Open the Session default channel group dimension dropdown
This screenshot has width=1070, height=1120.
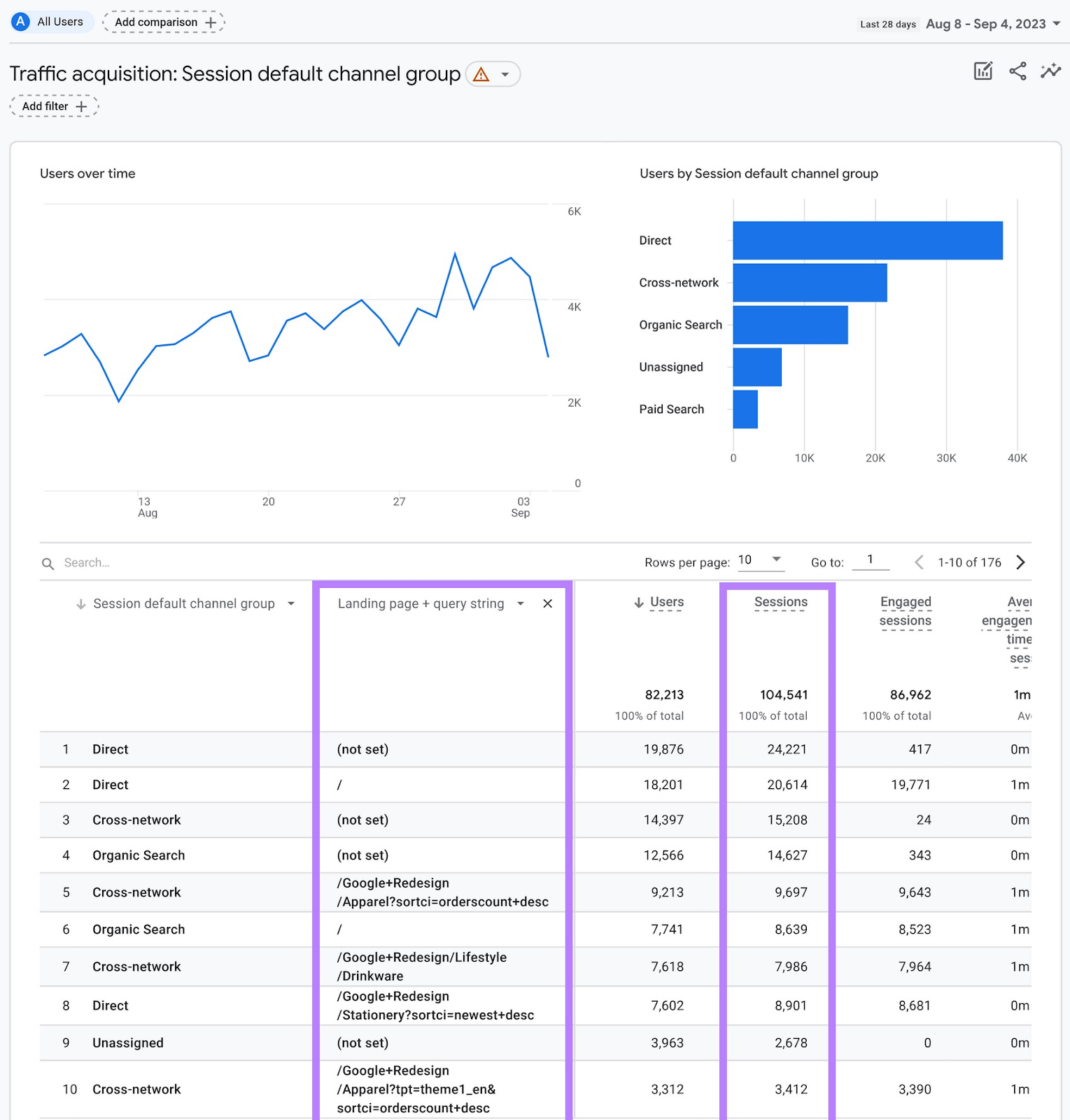(x=291, y=603)
